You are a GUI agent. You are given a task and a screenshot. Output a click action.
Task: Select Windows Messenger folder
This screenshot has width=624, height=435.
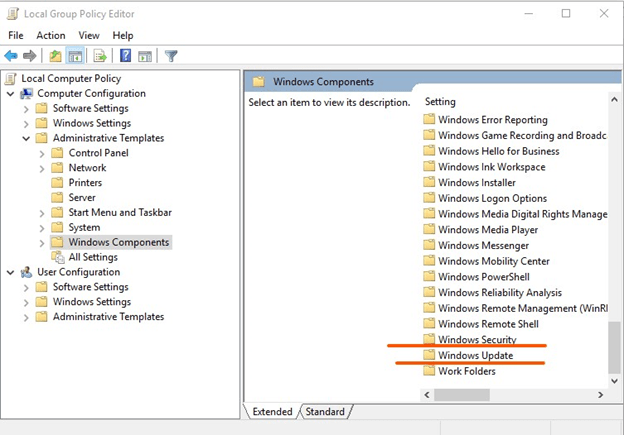click(483, 245)
